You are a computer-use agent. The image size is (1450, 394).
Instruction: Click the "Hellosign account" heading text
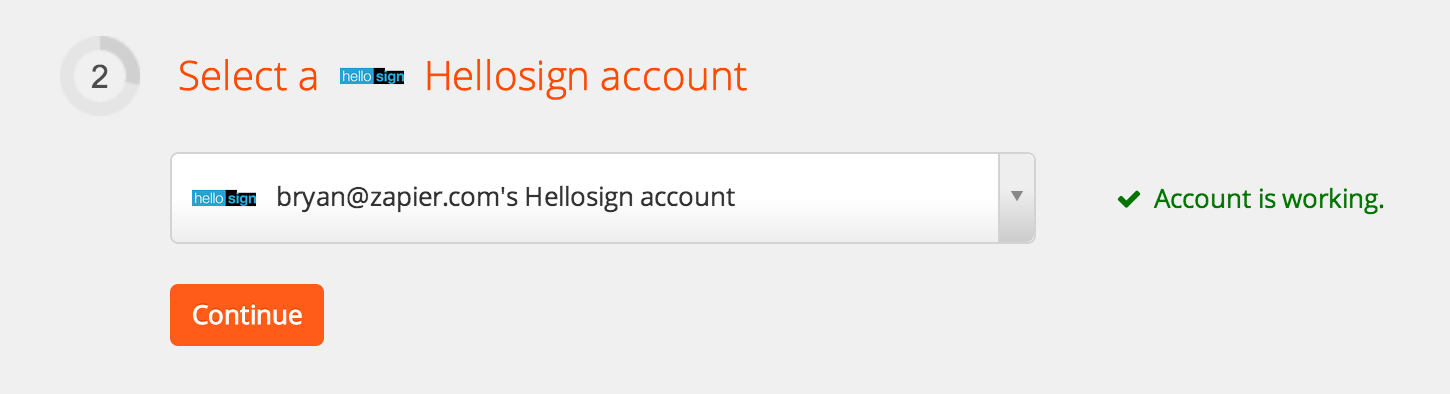[586, 77]
